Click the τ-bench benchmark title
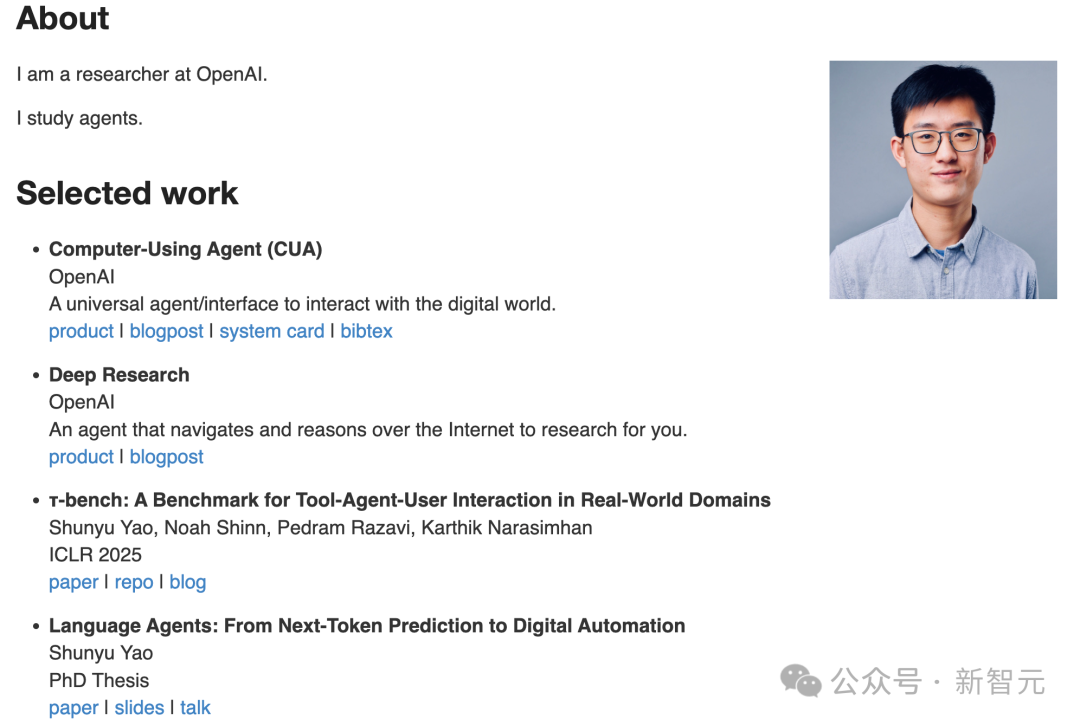 click(x=409, y=500)
